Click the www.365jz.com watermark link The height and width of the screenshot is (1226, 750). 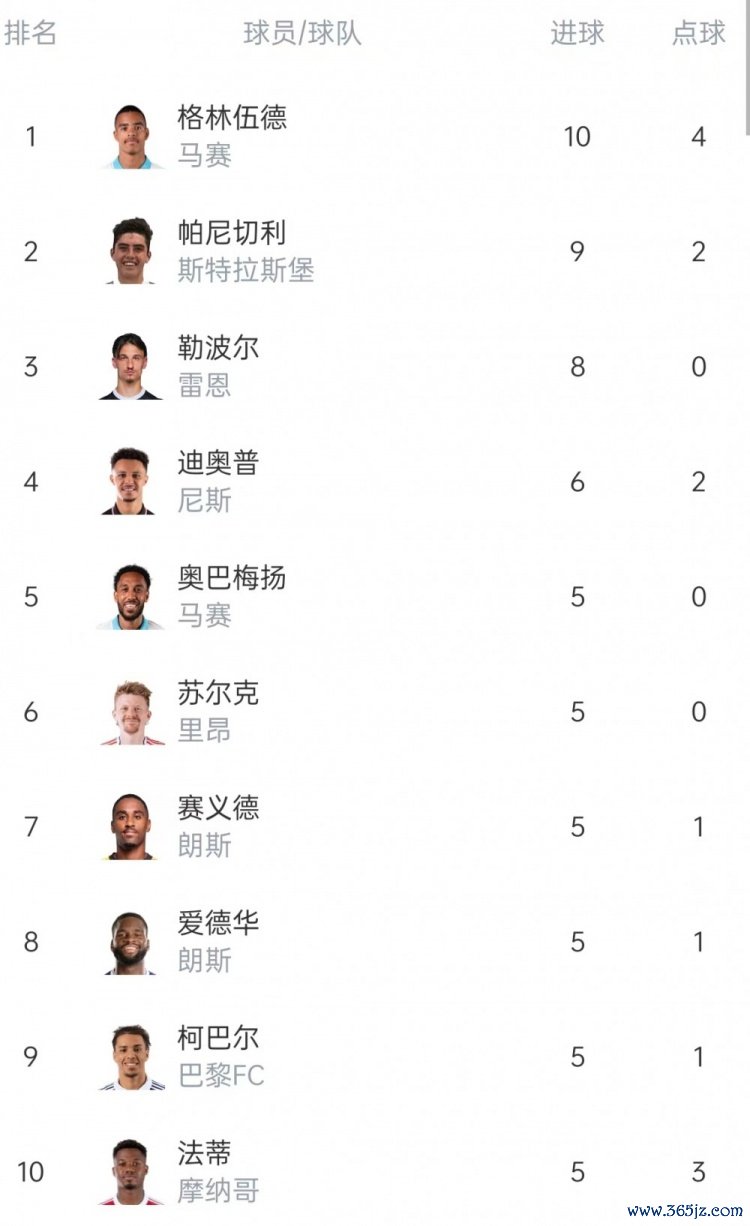point(684,1211)
